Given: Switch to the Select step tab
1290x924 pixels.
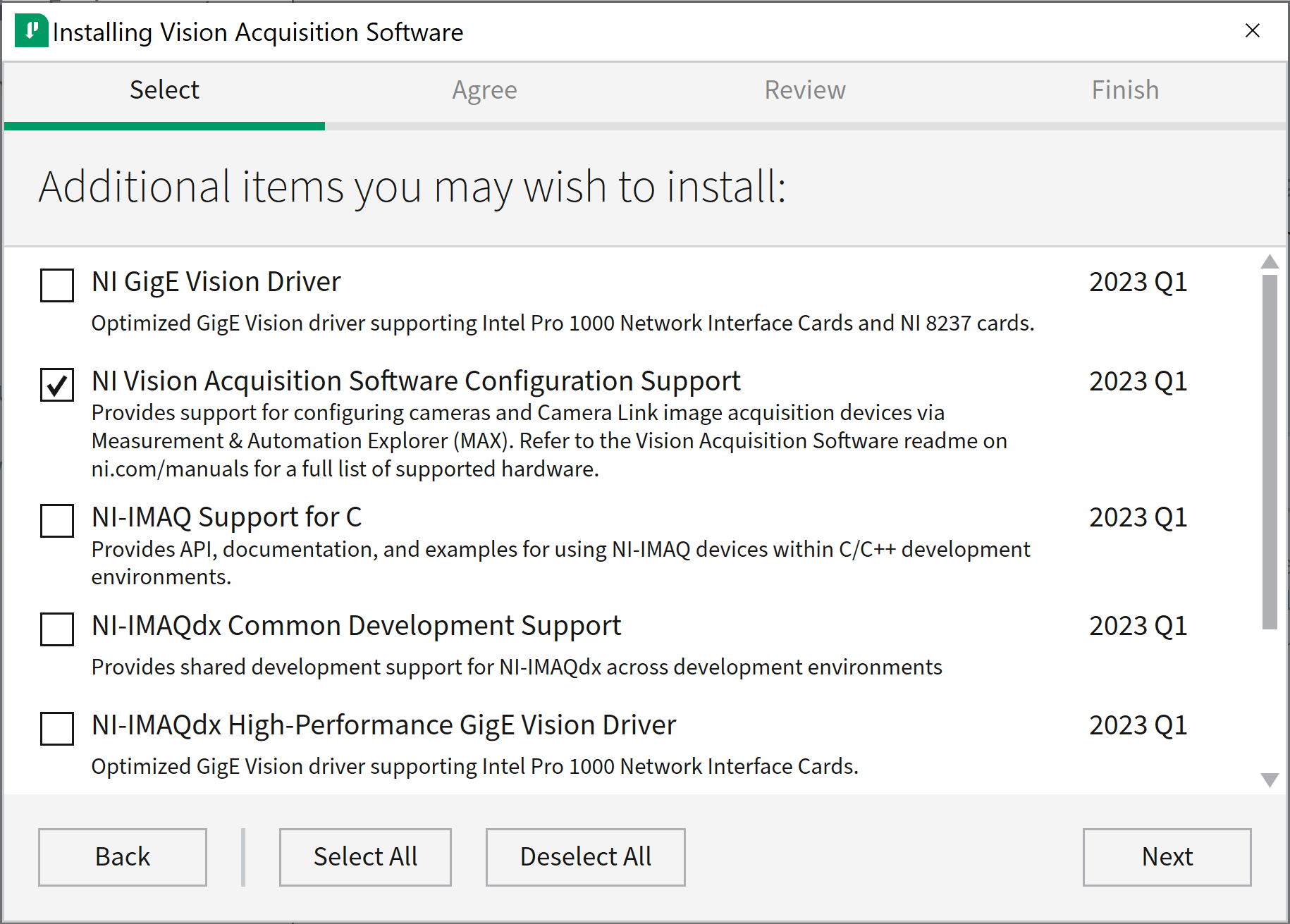Looking at the screenshot, I should pos(164,90).
